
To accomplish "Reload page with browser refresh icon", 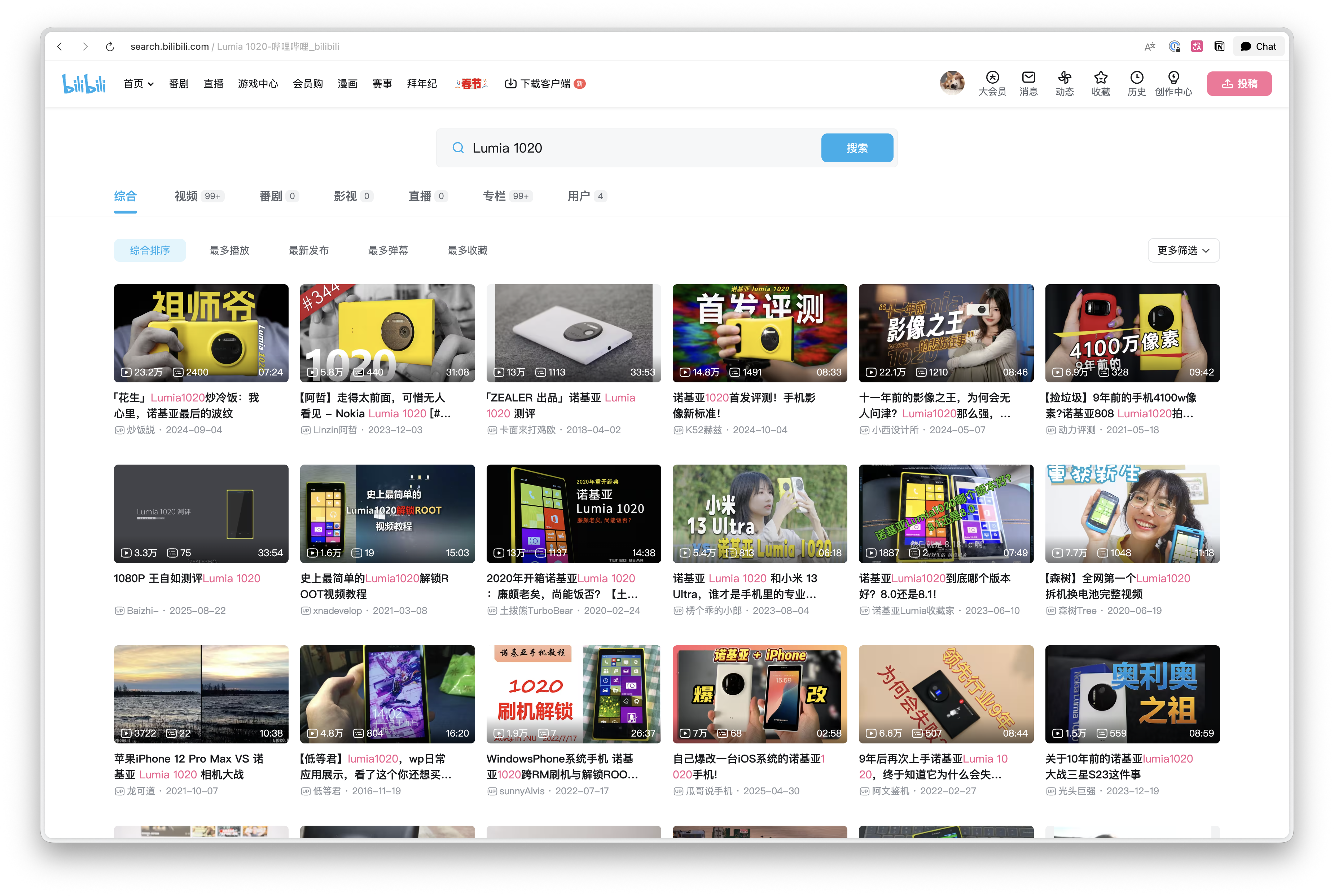I will tap(110, 46).
